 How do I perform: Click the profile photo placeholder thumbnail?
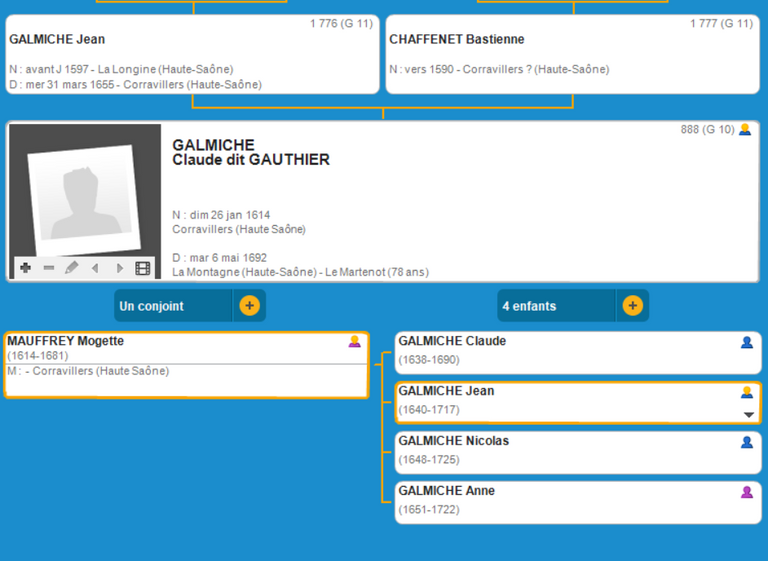pyautogui.click(x=85, y=193)
